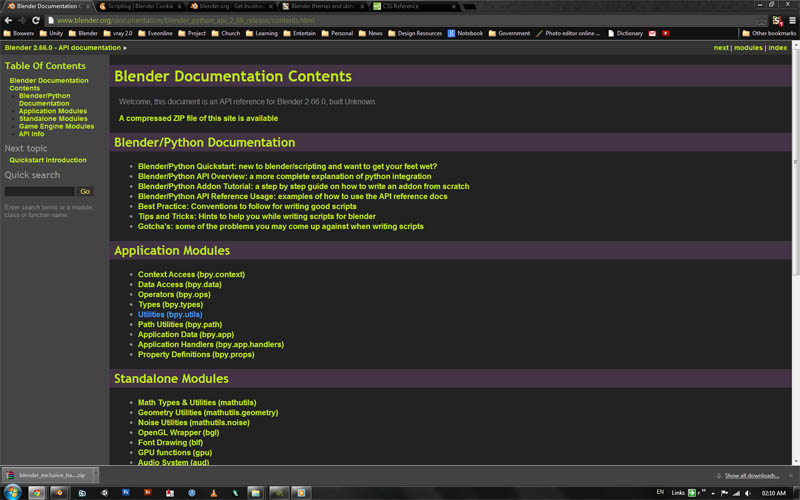
Task: Click the new tab button
Action: [x=469, y=7]
